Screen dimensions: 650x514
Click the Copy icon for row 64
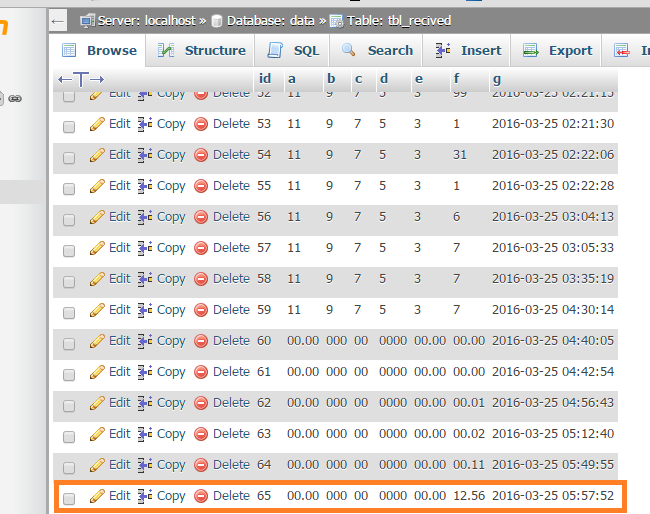click(145, 465)
